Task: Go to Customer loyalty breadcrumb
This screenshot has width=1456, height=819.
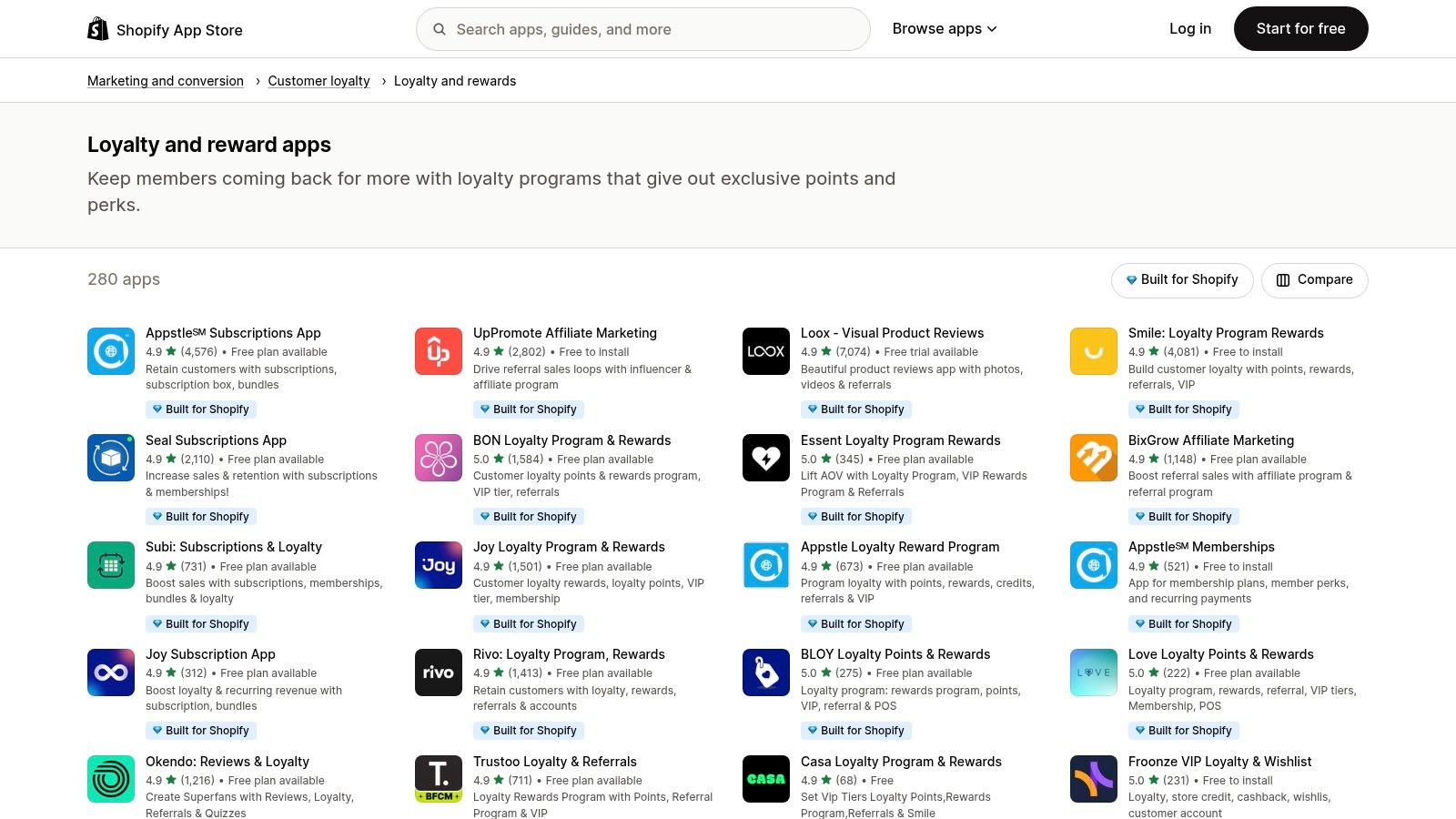Action: (318, 81)
